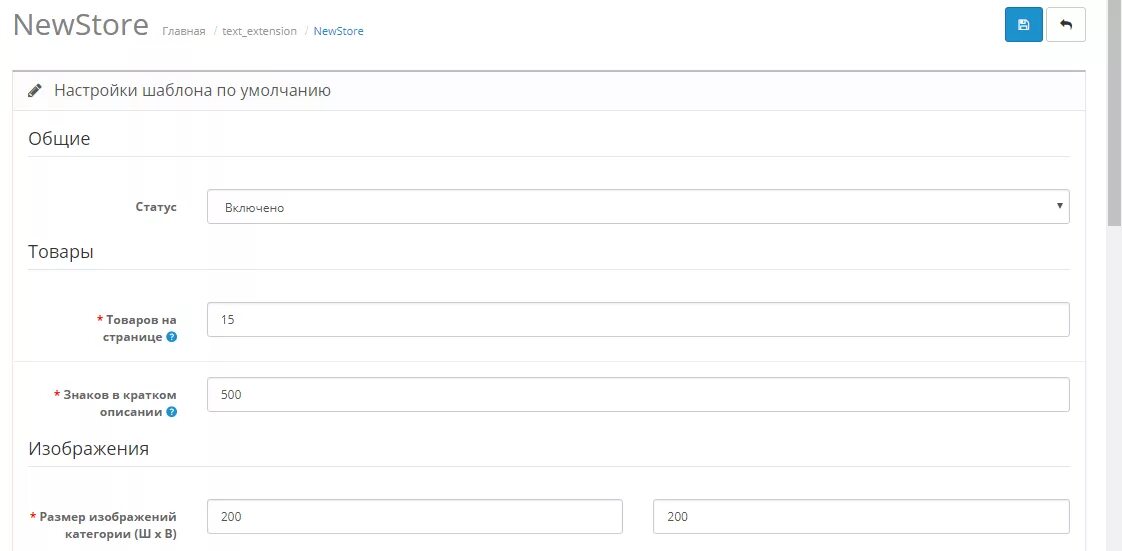Click the category image width field (first 200)
Screen dimensions: 1122x551
[415, 517]
